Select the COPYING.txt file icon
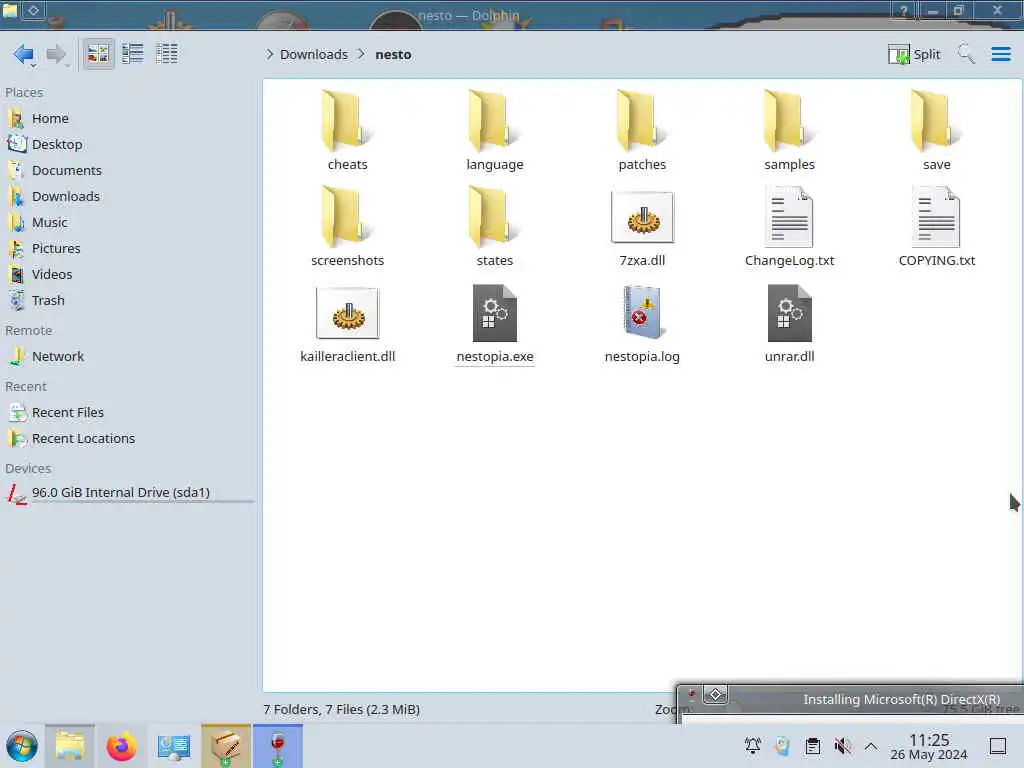Screen dimensions: 1024x768 [936, 217]
